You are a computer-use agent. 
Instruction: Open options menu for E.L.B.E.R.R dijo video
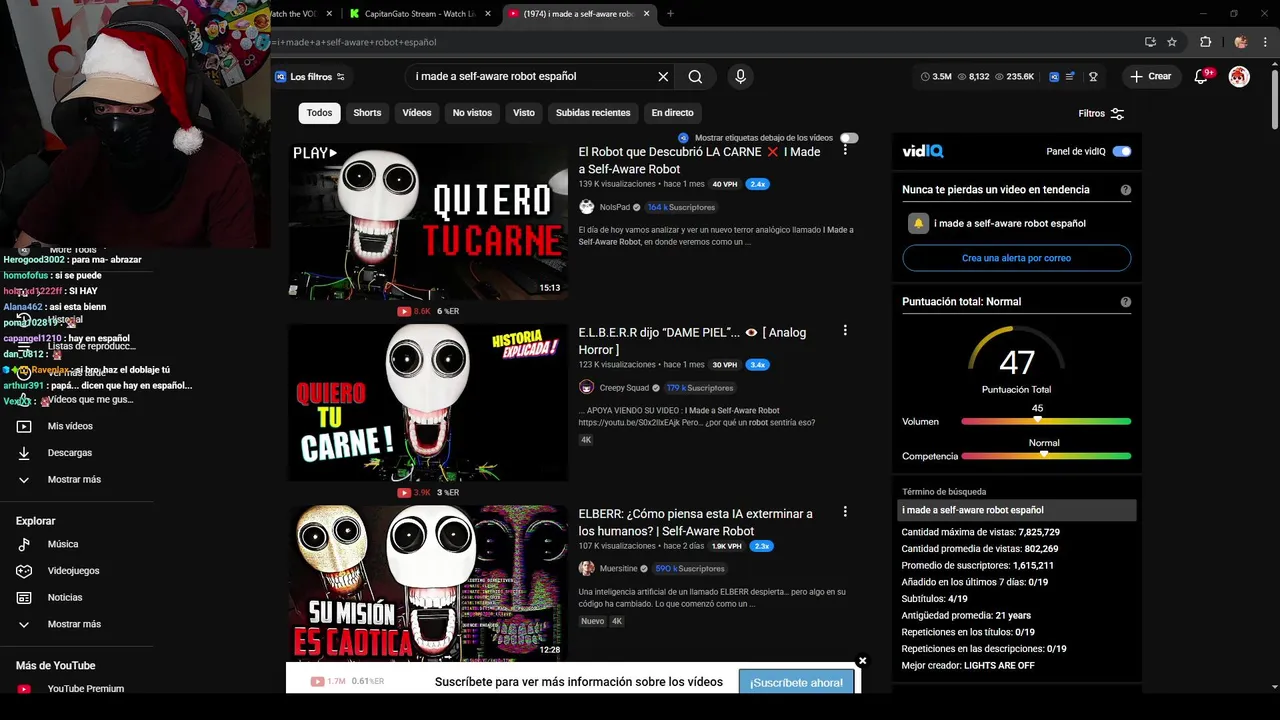[x=845, y=330]
